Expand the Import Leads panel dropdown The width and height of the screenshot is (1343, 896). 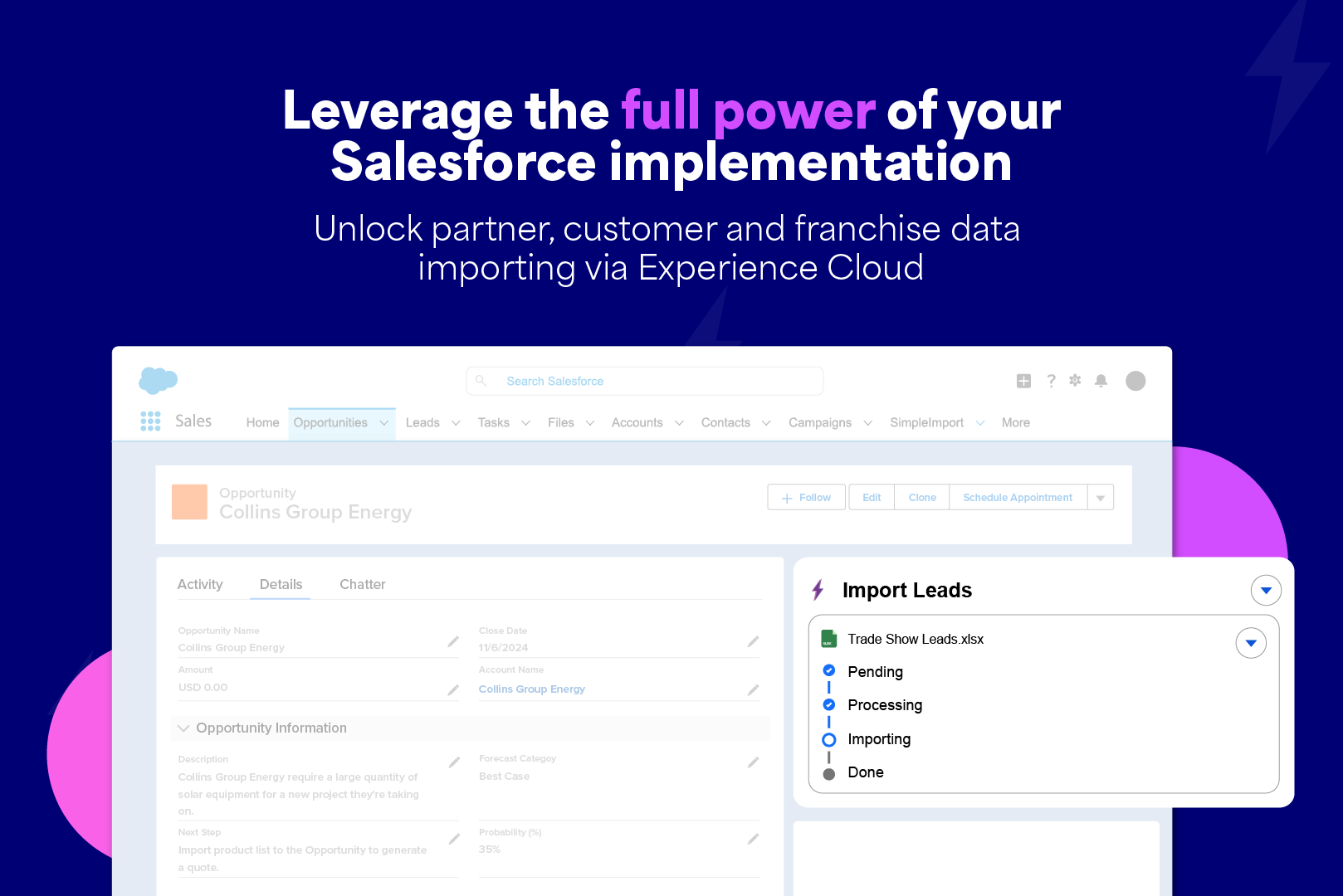tap(1266, 591)
